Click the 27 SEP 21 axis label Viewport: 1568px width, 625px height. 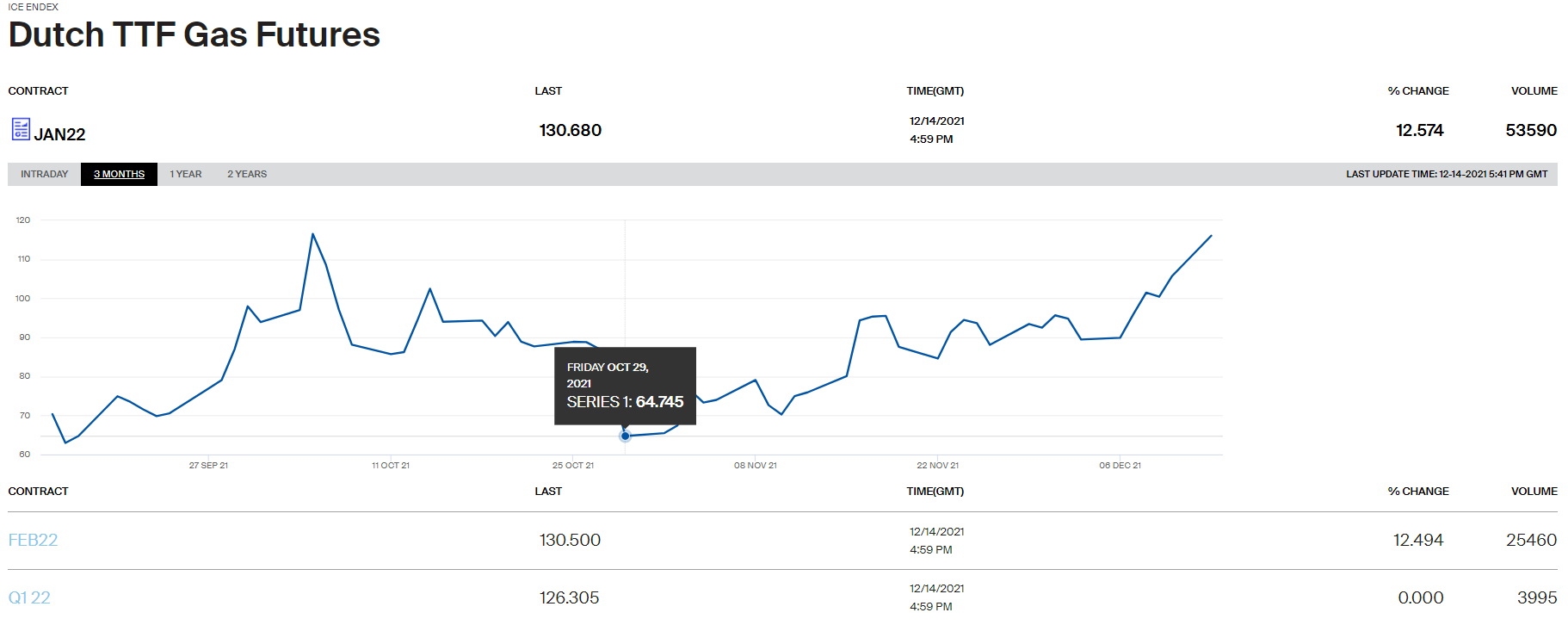tap(208, 466)
